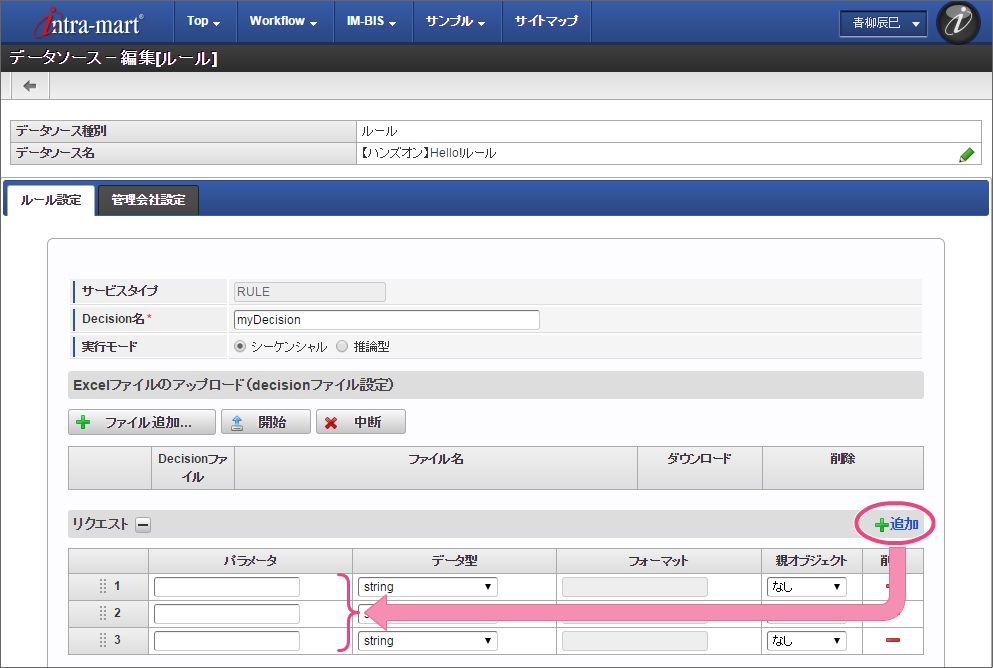The width and height of the screenshot is (993, 668).
Task: Open the 親オブジェクト dropdown in row 3
Action: (x=806, y=640)
